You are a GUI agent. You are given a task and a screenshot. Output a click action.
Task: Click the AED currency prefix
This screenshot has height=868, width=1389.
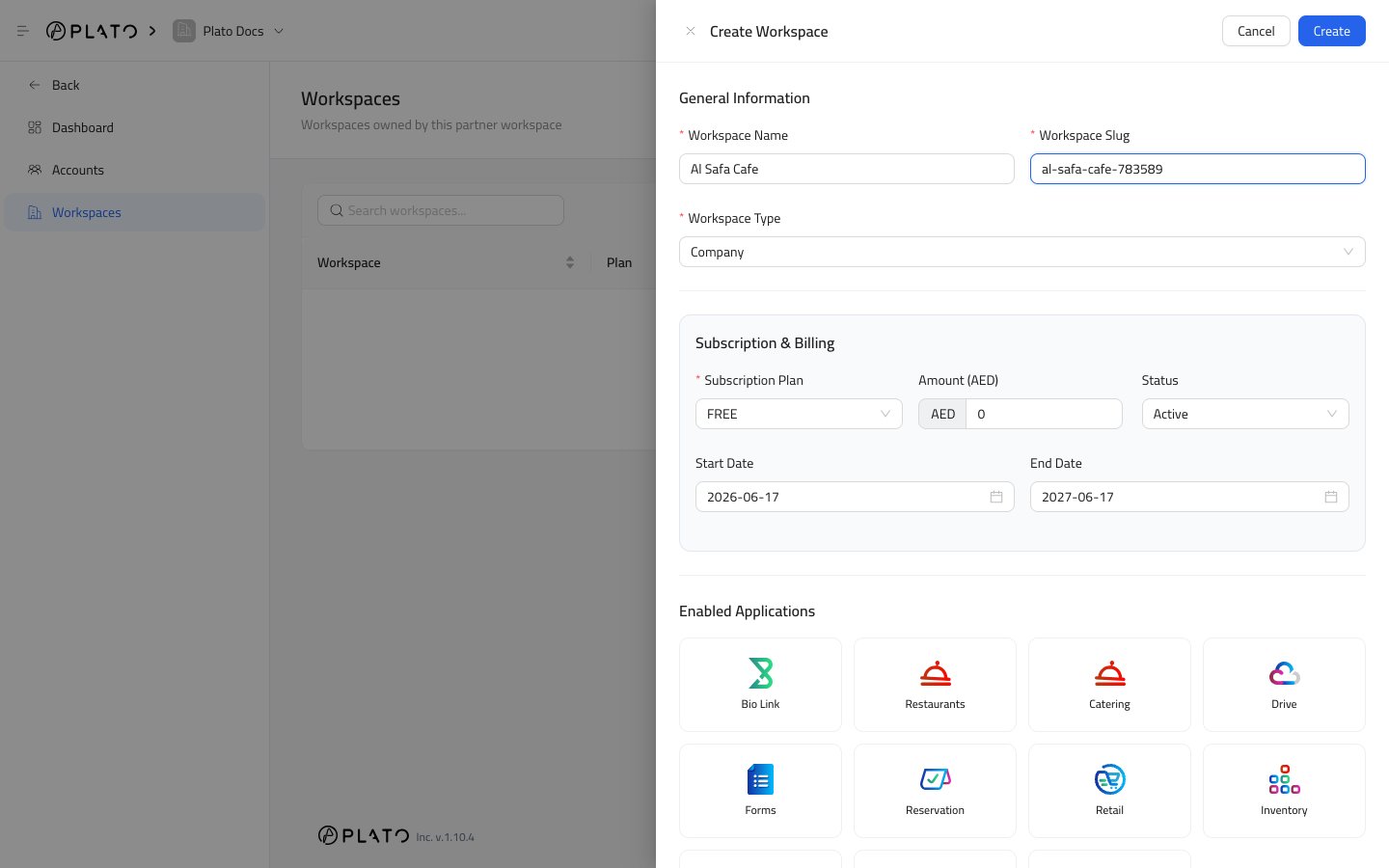942,414
